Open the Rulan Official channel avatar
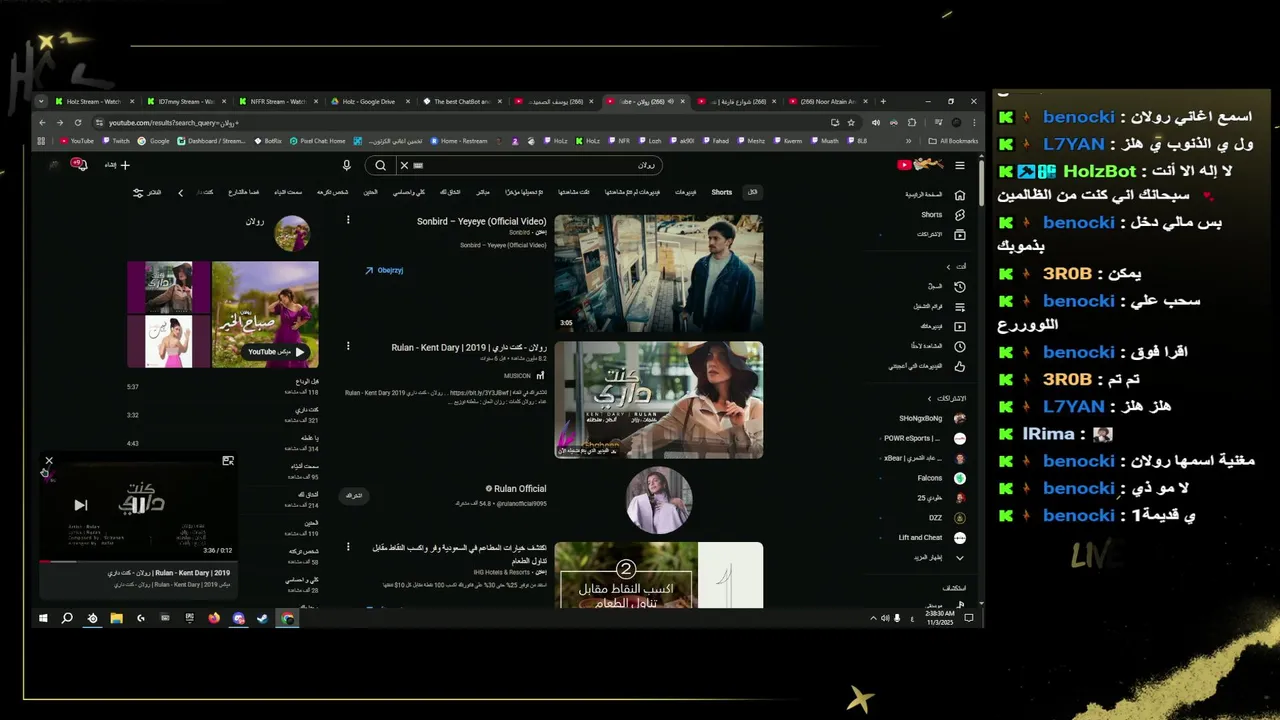This screenshot has width=1280, height=720. tap(659, 500)
